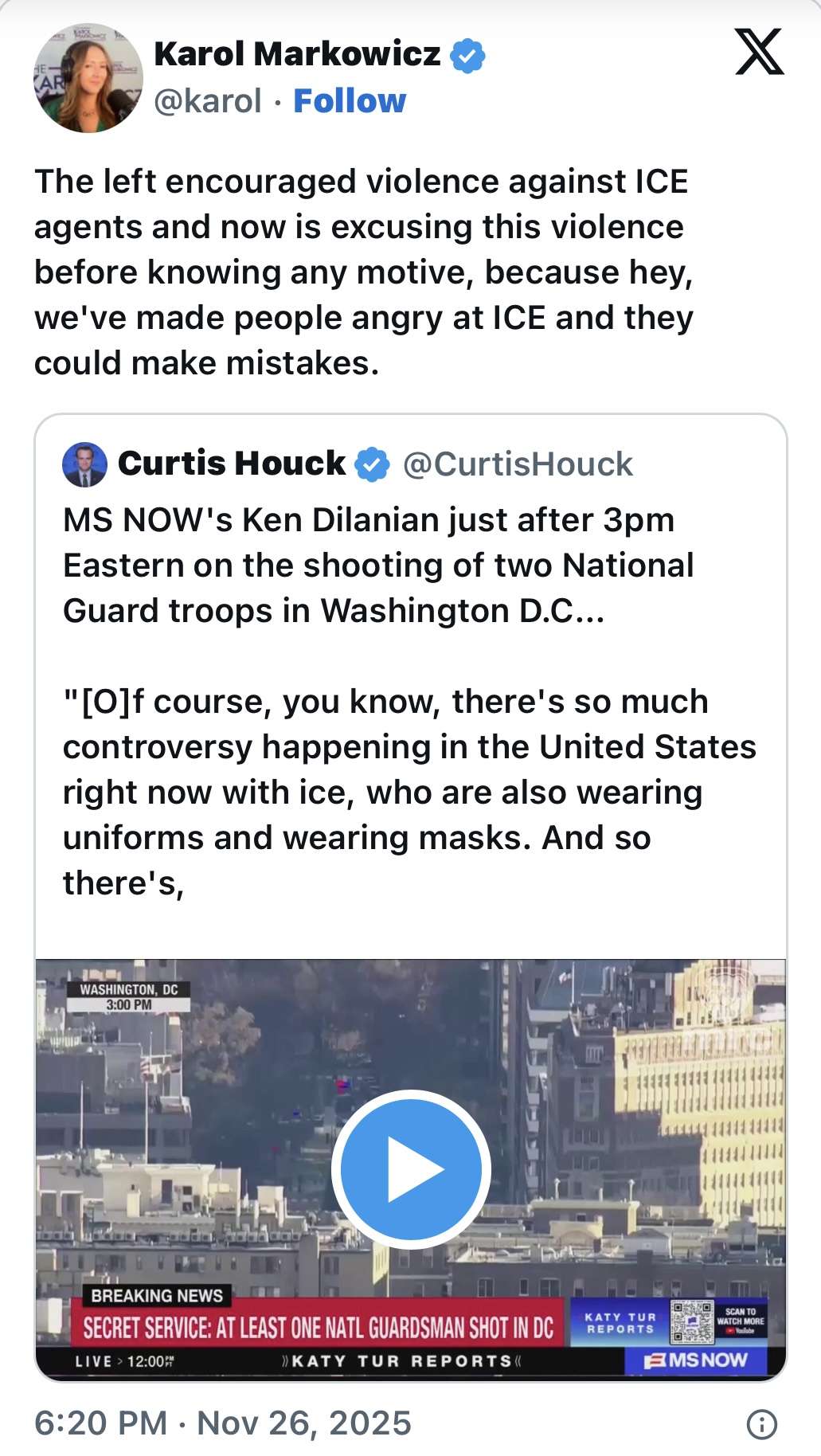Play the embedded MS NOW video
Screen dimensions: 821x1456
click(x=410, y=1168)
